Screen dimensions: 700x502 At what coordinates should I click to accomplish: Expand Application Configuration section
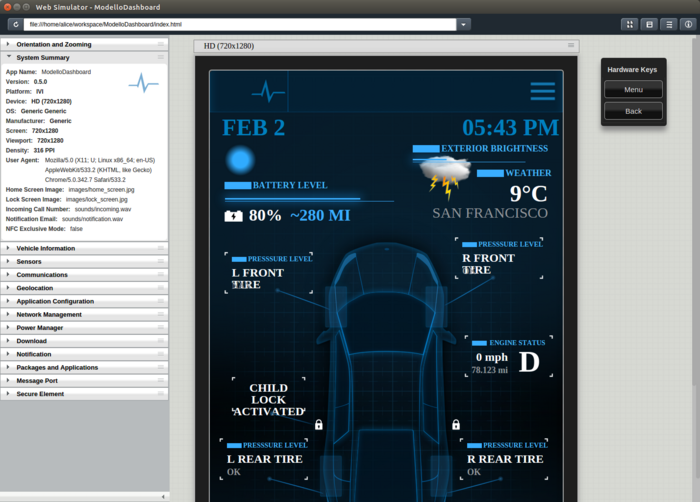84,301
